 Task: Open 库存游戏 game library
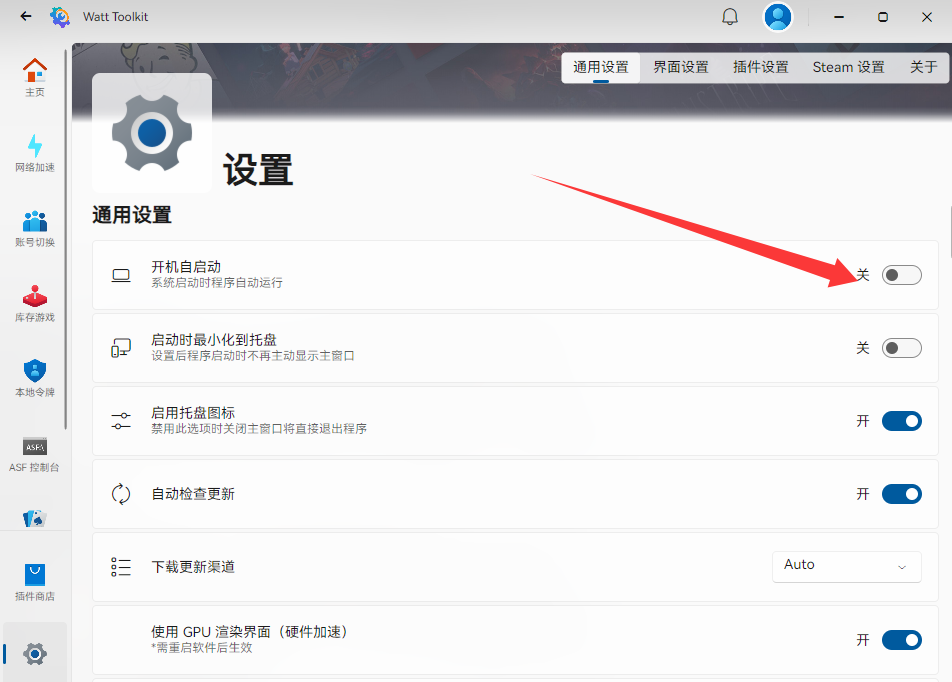pyautogui.click(x=35, y=303)
